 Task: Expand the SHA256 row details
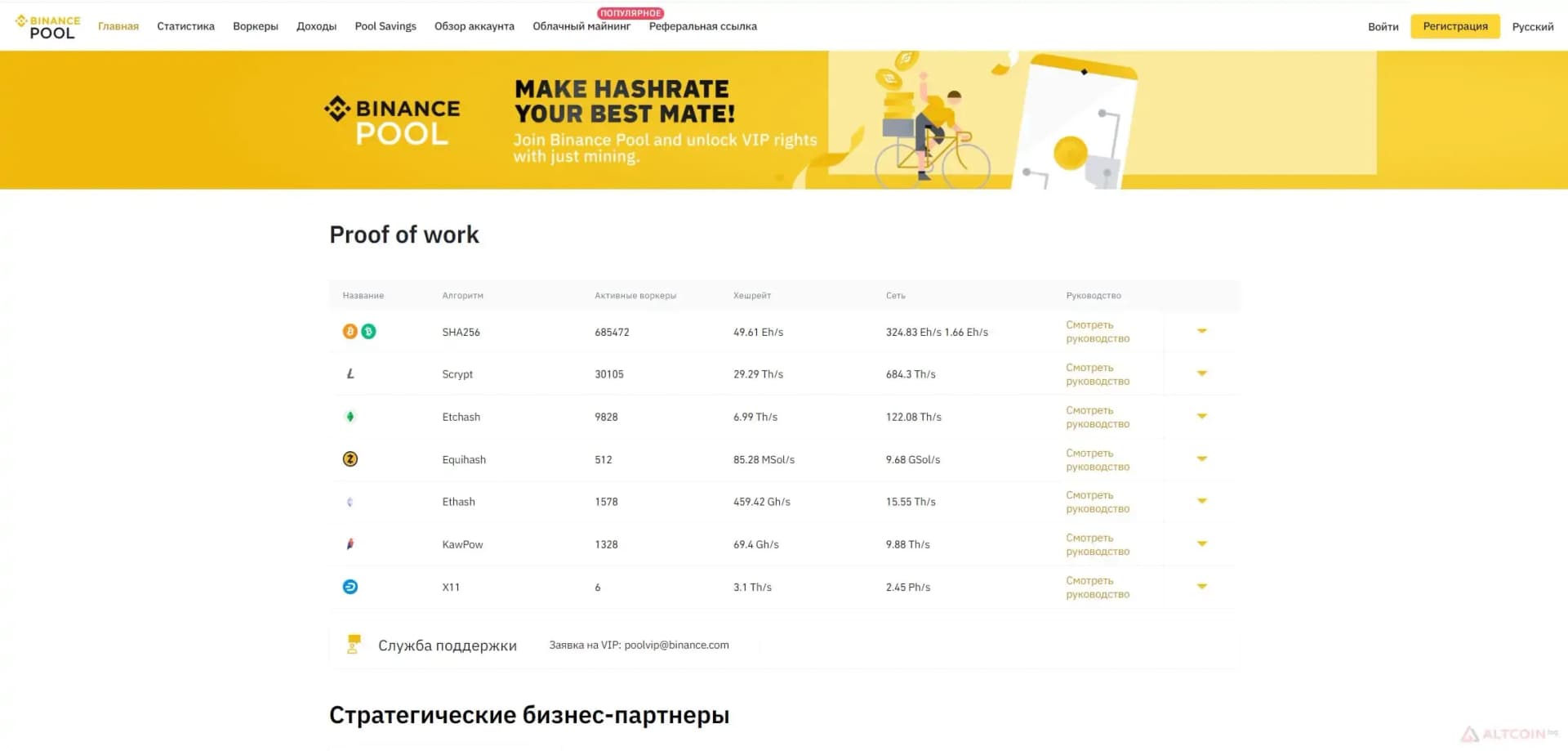tap(1201, 331)
